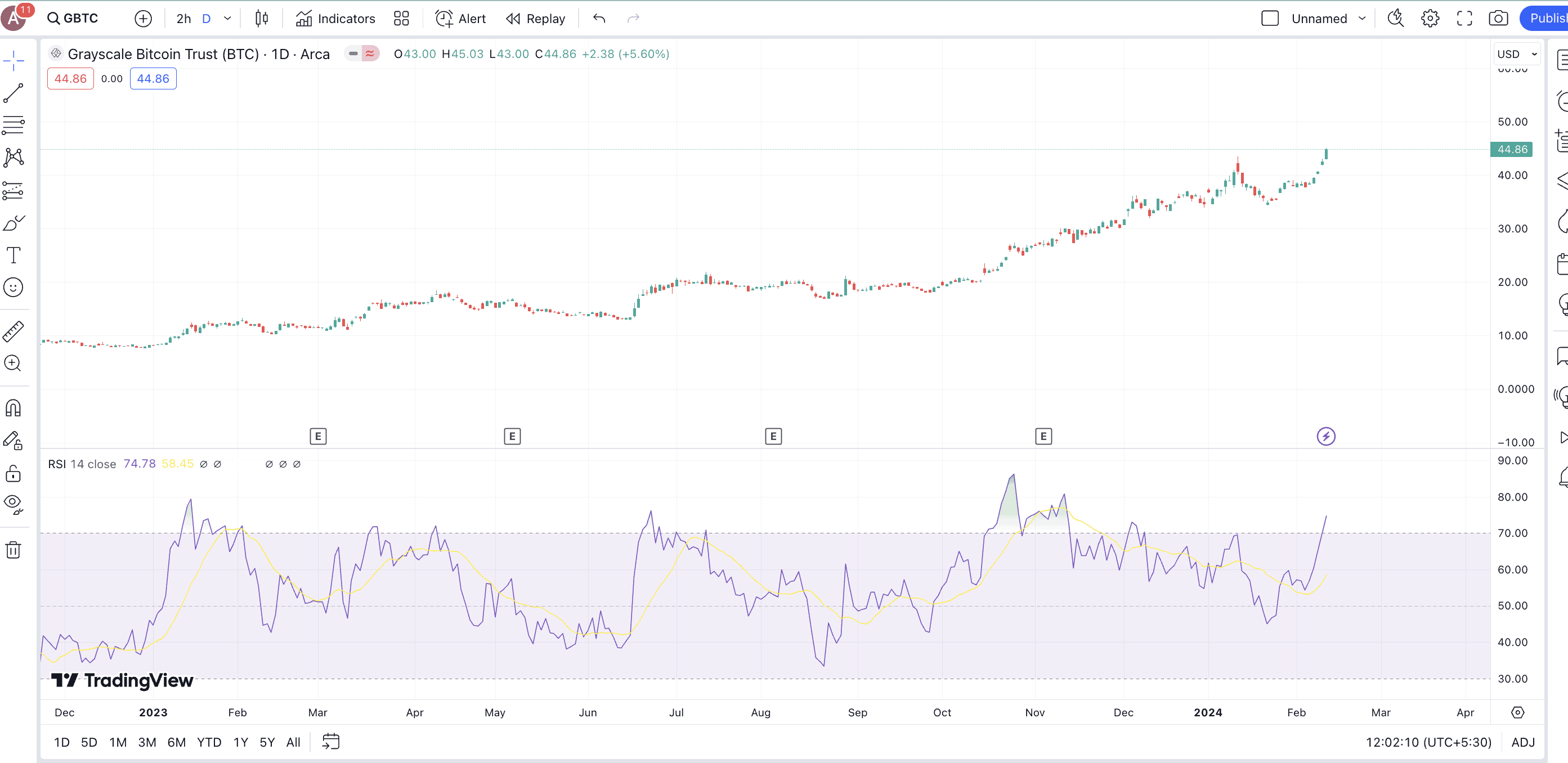Toggle magnet mode on
Image resolution: width=1568 pixels, height=763 pixels.
(14, 407)
